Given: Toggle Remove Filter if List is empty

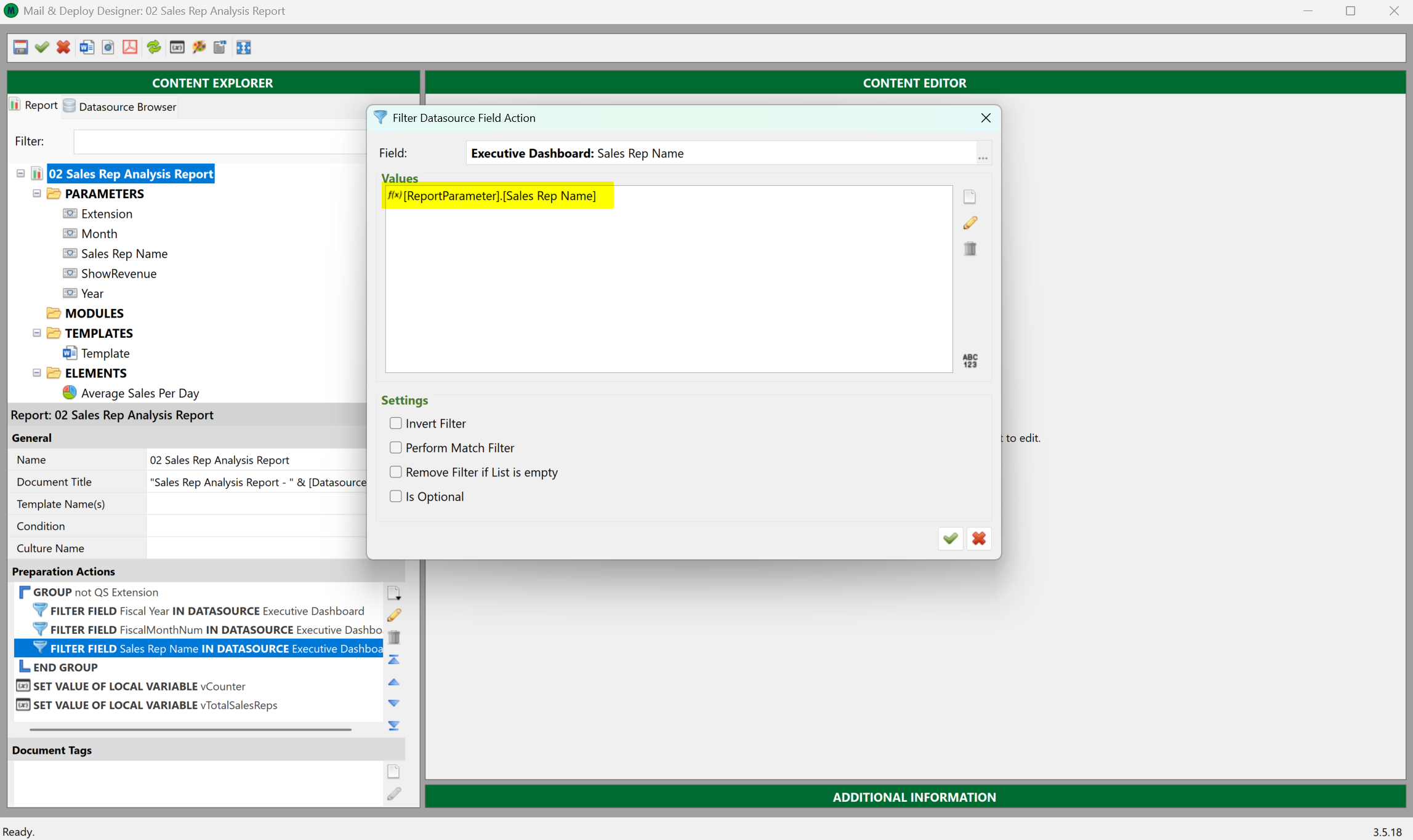Looking at the screenshot, I should click(395, 472).
